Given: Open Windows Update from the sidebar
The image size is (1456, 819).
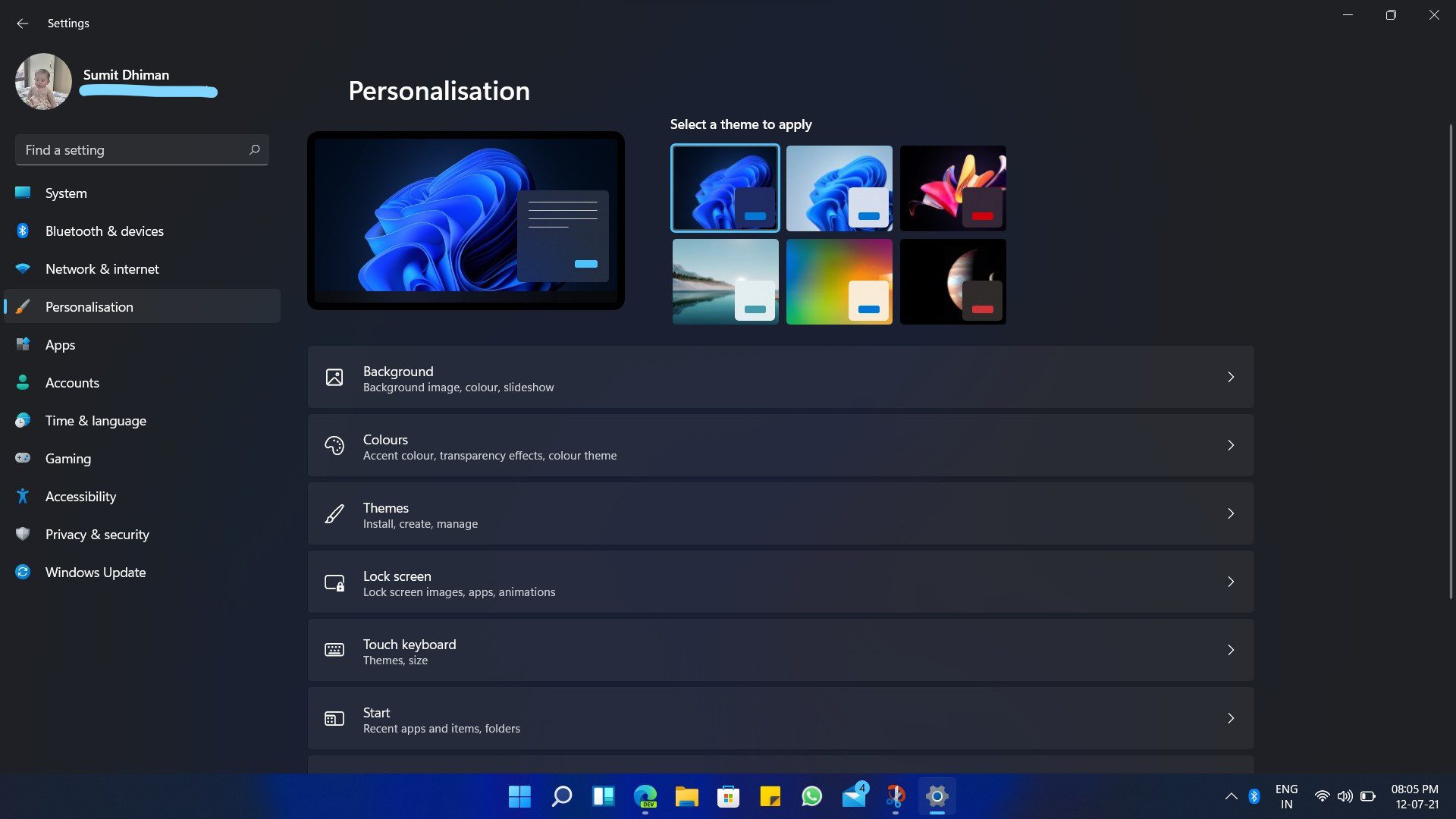Looking at the screenshot, I should point(96,572).
